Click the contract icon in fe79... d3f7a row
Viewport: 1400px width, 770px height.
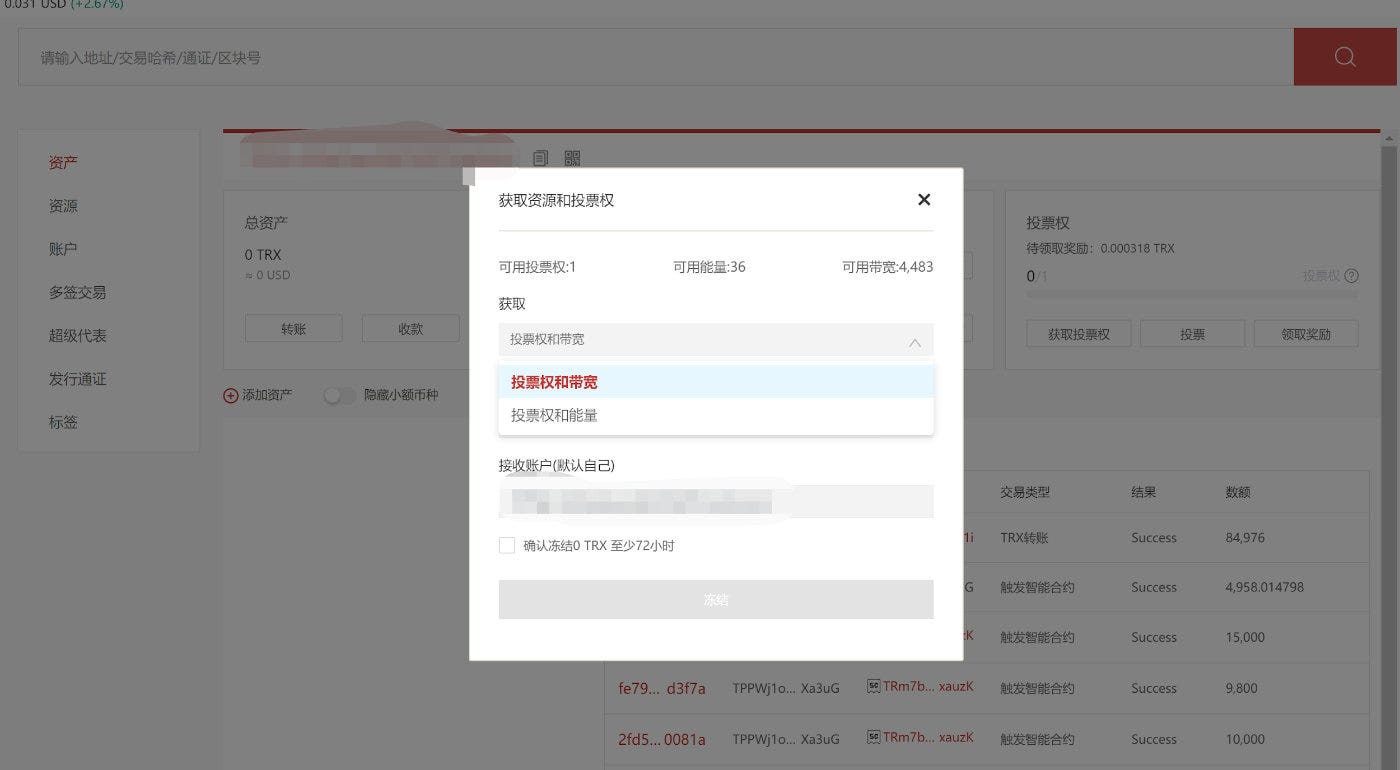coord(873,687)
